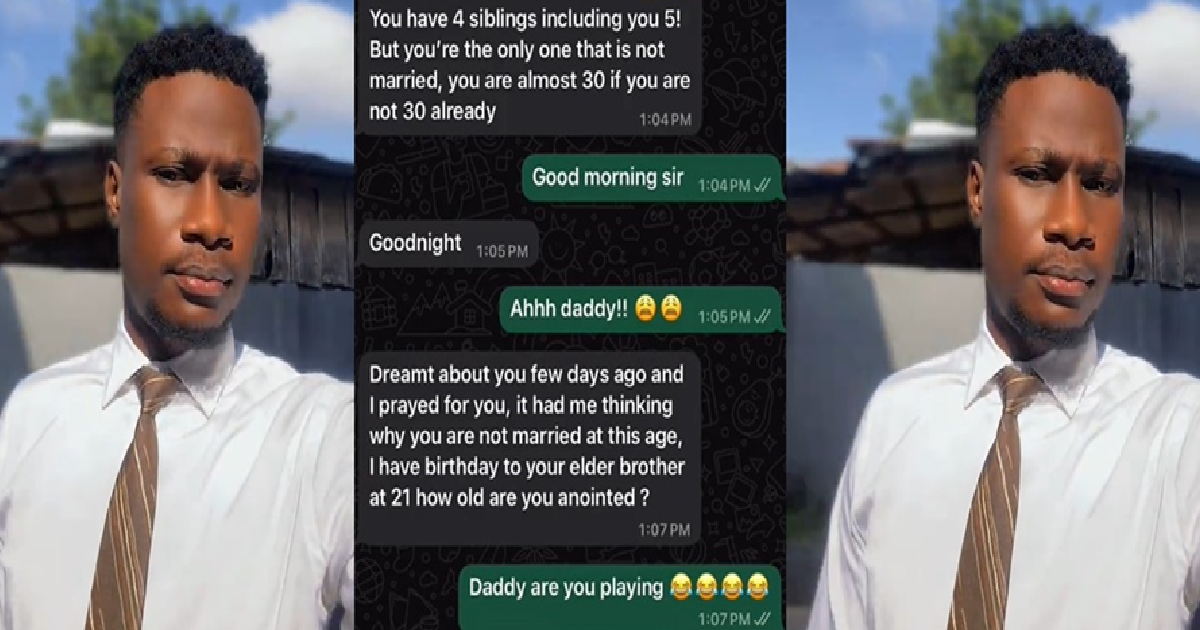1200x630 pixels.
Task: Select the "Dreamt about you few days ago" message
Action: click(x=529, y=448)
